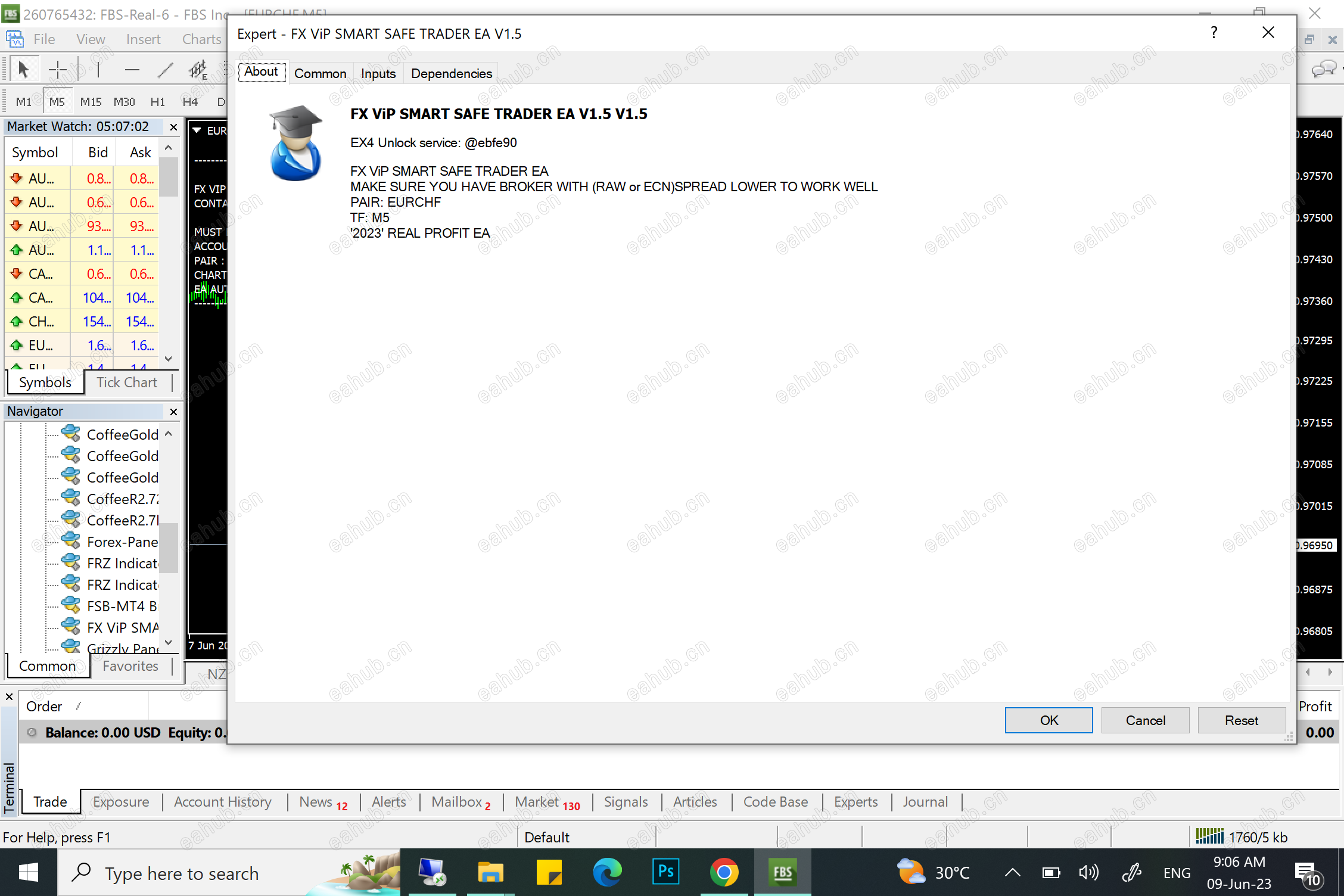1344x896 pixels.
Task: Click the Default profile in status bar
Action: (x=547, y=838)
